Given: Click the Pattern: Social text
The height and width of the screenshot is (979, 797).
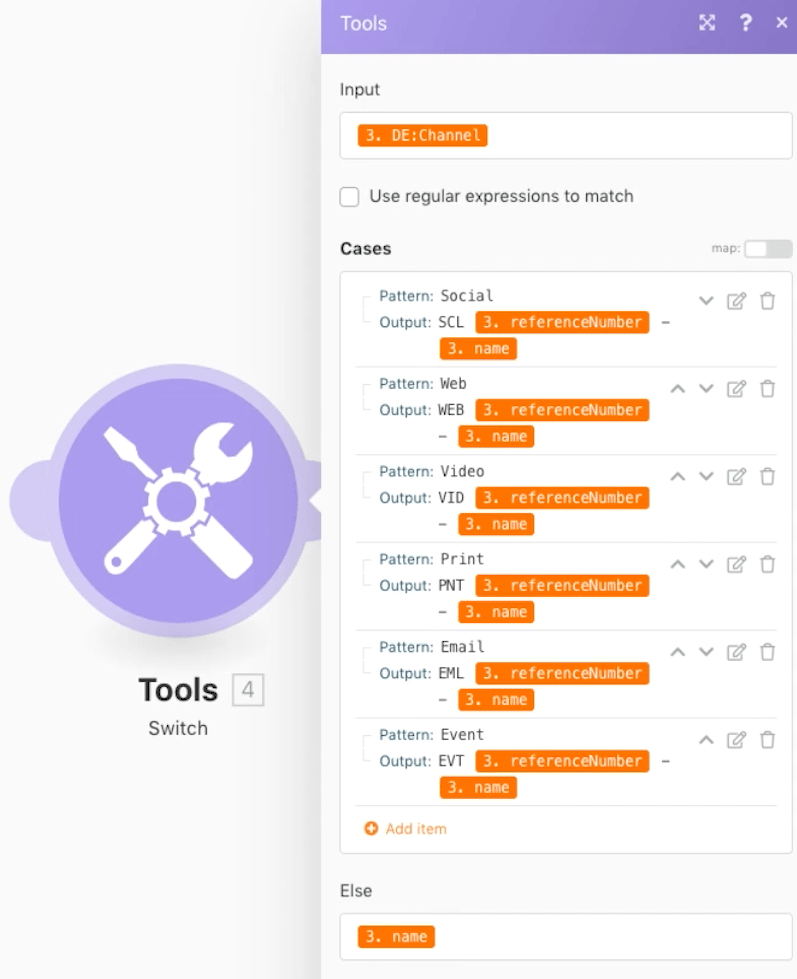Looking at the screenshot, I should [x=436, y=295].
